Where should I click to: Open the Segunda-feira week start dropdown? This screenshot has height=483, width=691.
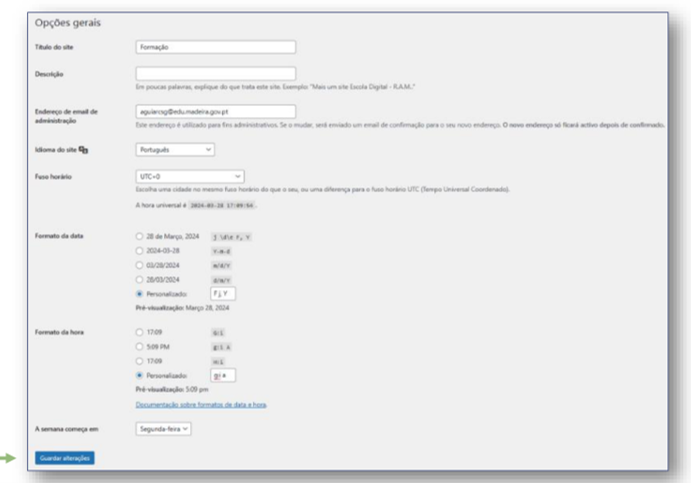click(163, 429)
